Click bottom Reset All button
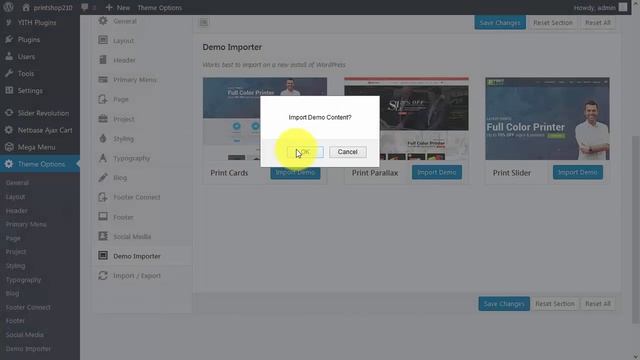The height and width of the screenshot is (360, 640). [x=598, y=304]
